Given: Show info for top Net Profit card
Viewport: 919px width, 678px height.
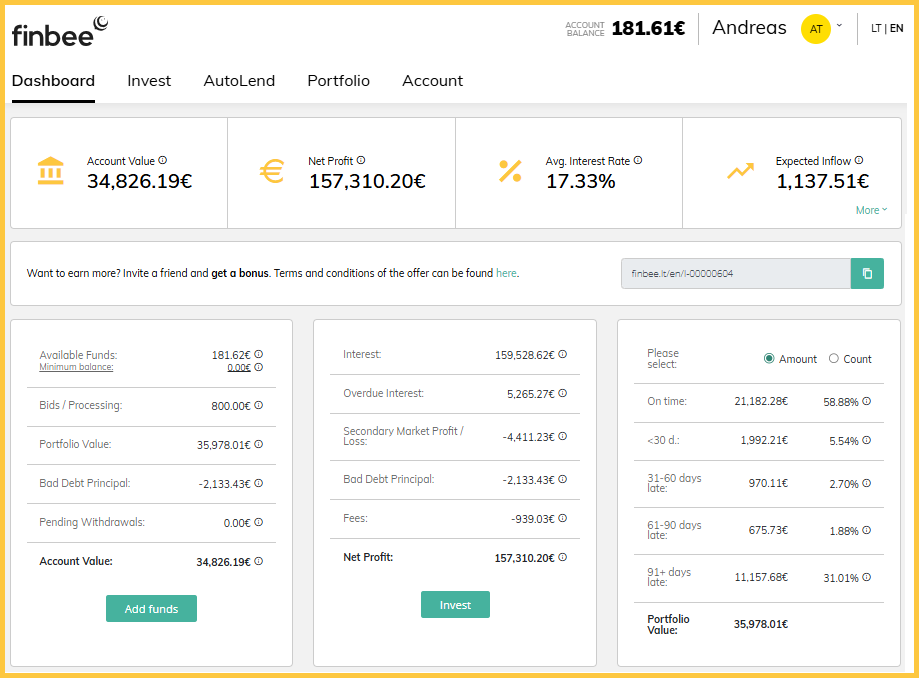Looking at the screenshot, I should pyautogui.click(x=361, y=160).
